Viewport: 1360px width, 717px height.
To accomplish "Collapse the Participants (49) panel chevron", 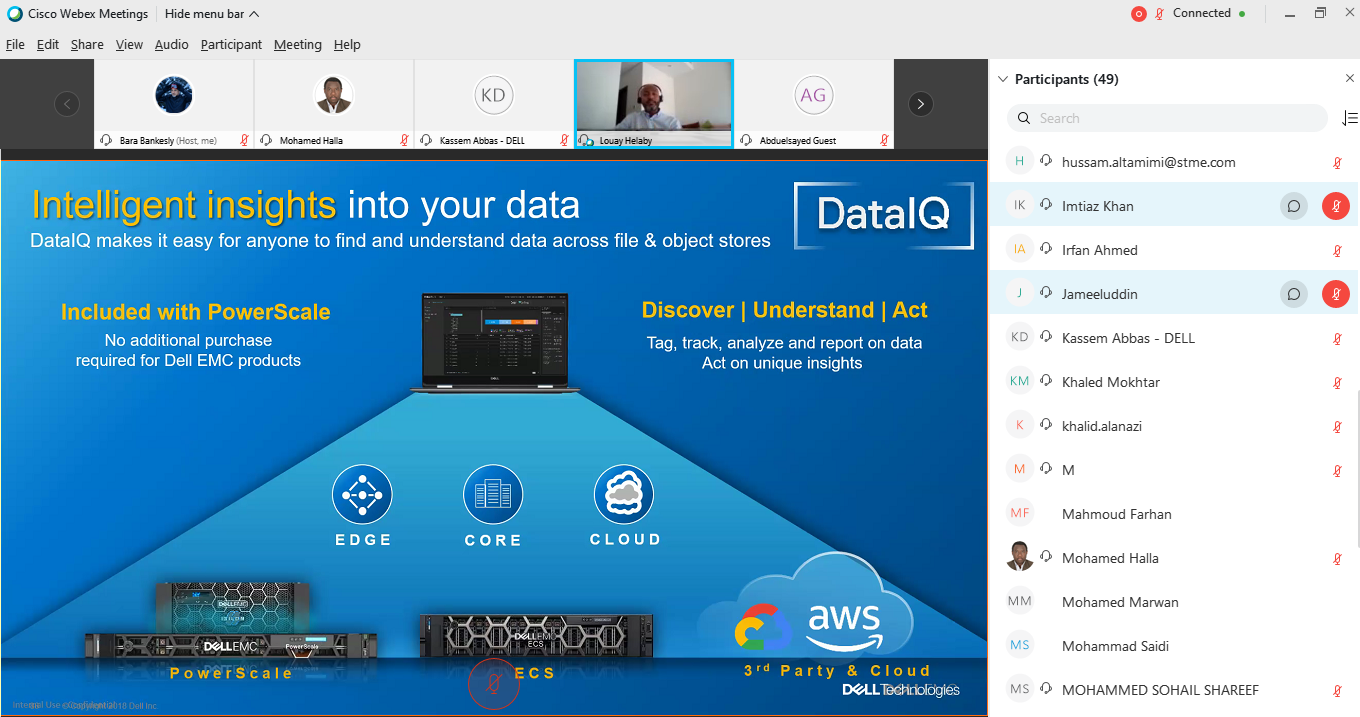I will (x=1003, y=79).
